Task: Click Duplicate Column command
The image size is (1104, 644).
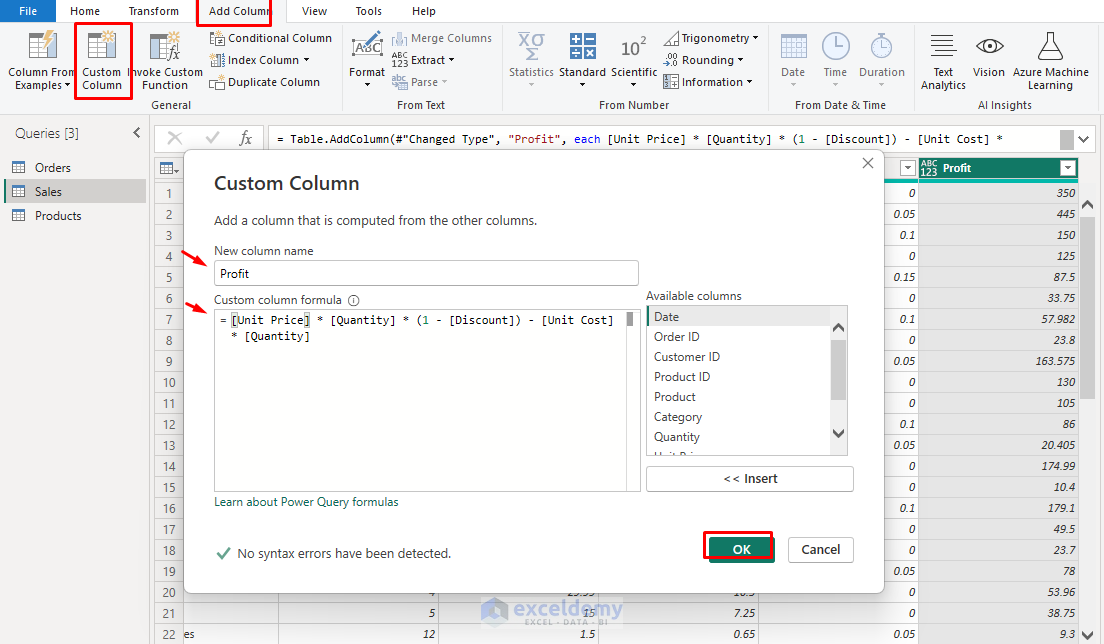Action: tap(265, 82)
